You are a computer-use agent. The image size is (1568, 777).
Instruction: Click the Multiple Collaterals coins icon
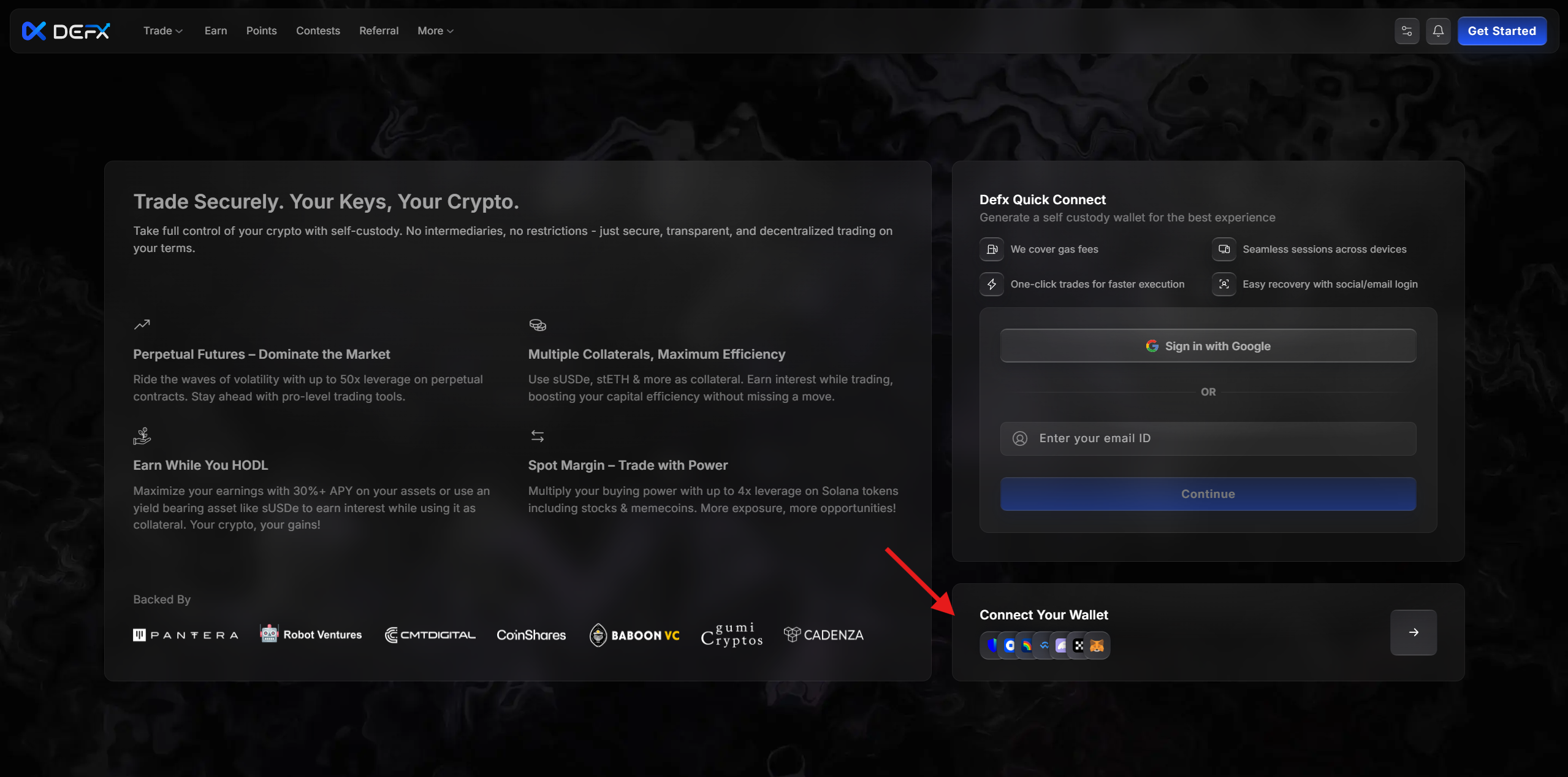click(x=538, y=324)
